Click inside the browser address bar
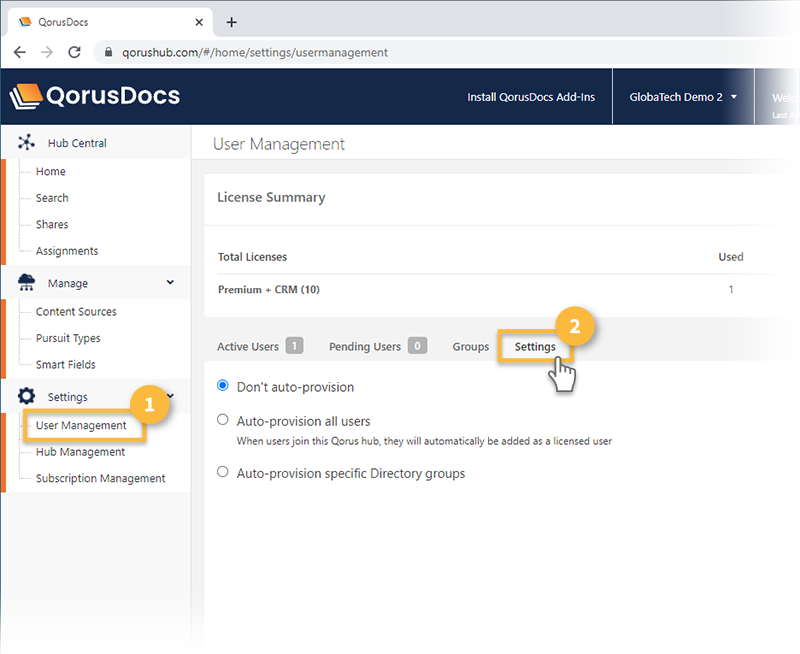Screen dimensions: 800x654 [300, 53]
